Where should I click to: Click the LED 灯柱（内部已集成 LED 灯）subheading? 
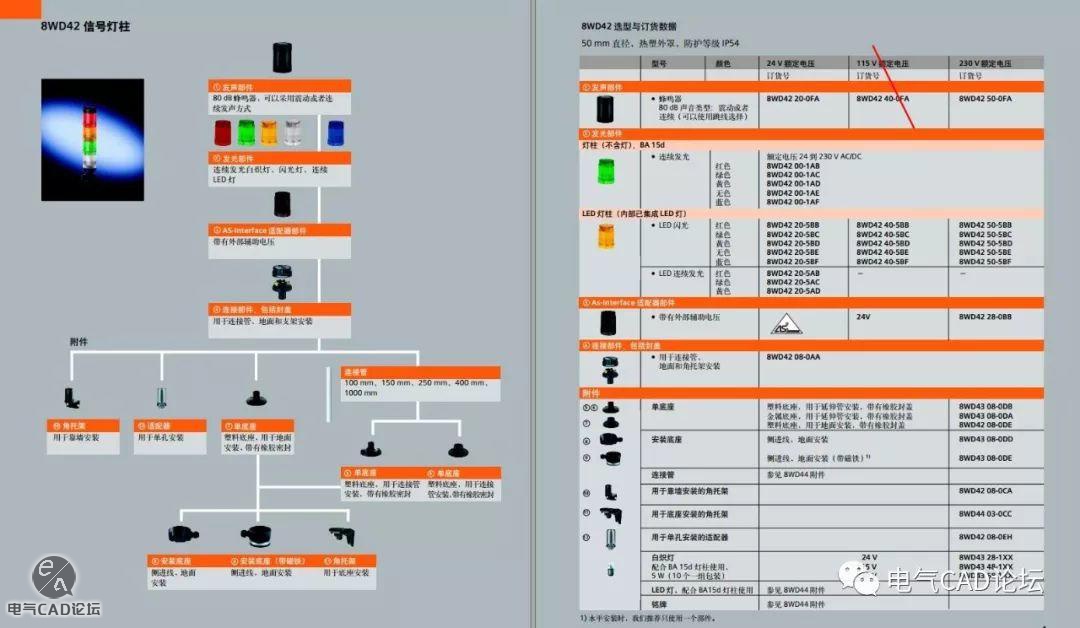tap(634, 213)
